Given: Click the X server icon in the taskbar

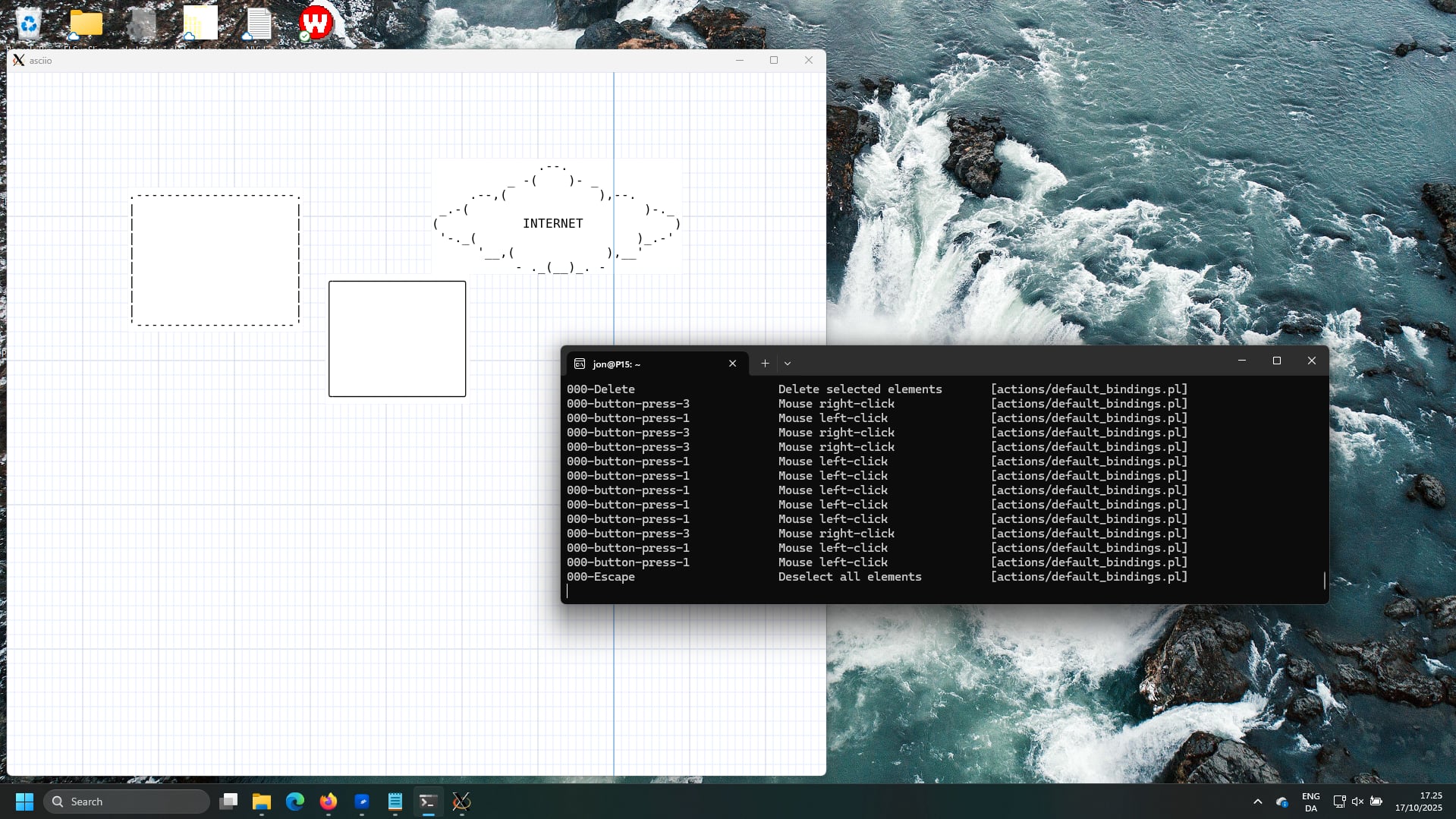Looking at the screenshot, I should coord(461,802).
